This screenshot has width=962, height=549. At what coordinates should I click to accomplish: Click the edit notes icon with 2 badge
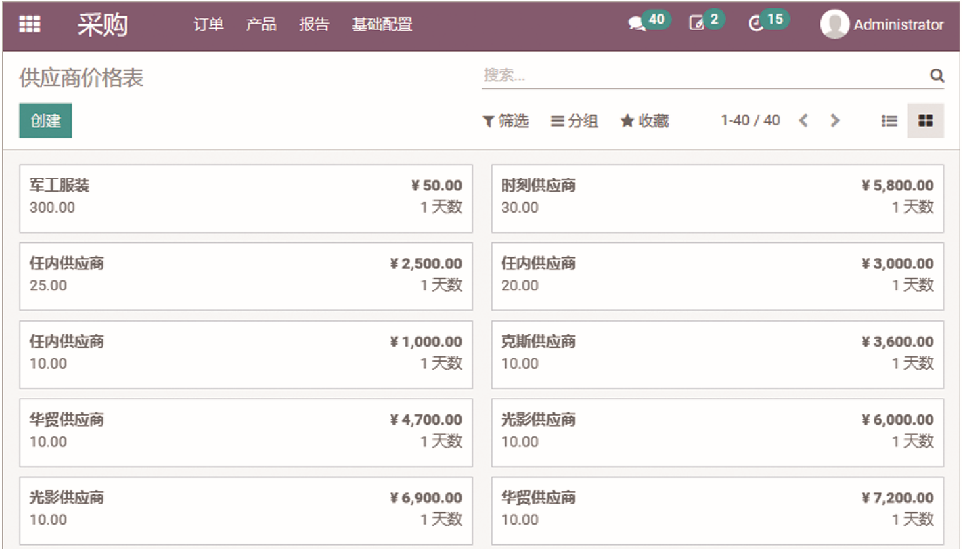(x=697, y=24)
